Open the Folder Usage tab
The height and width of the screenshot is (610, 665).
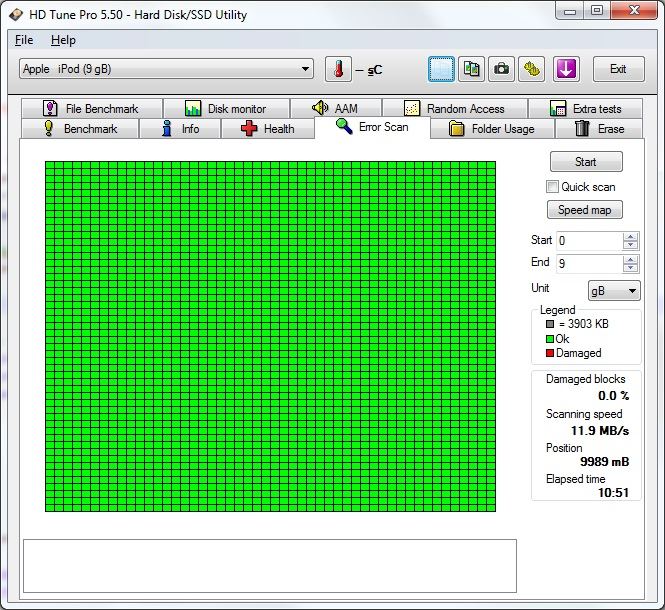coord(491,129)
